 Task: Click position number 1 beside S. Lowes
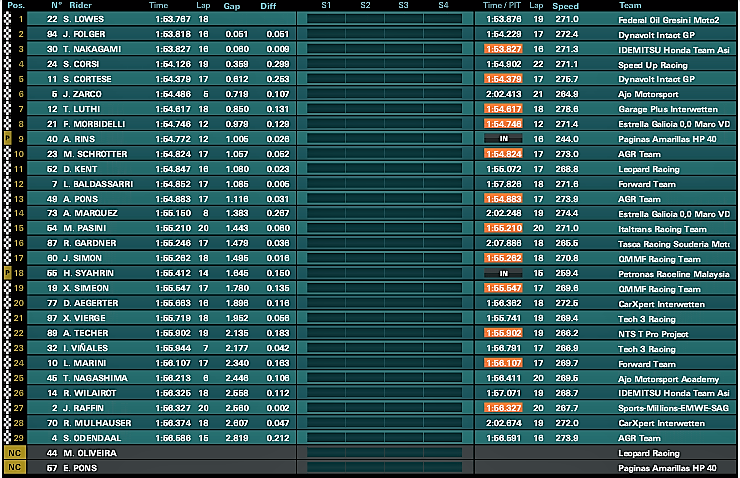(x=20, y=19)
